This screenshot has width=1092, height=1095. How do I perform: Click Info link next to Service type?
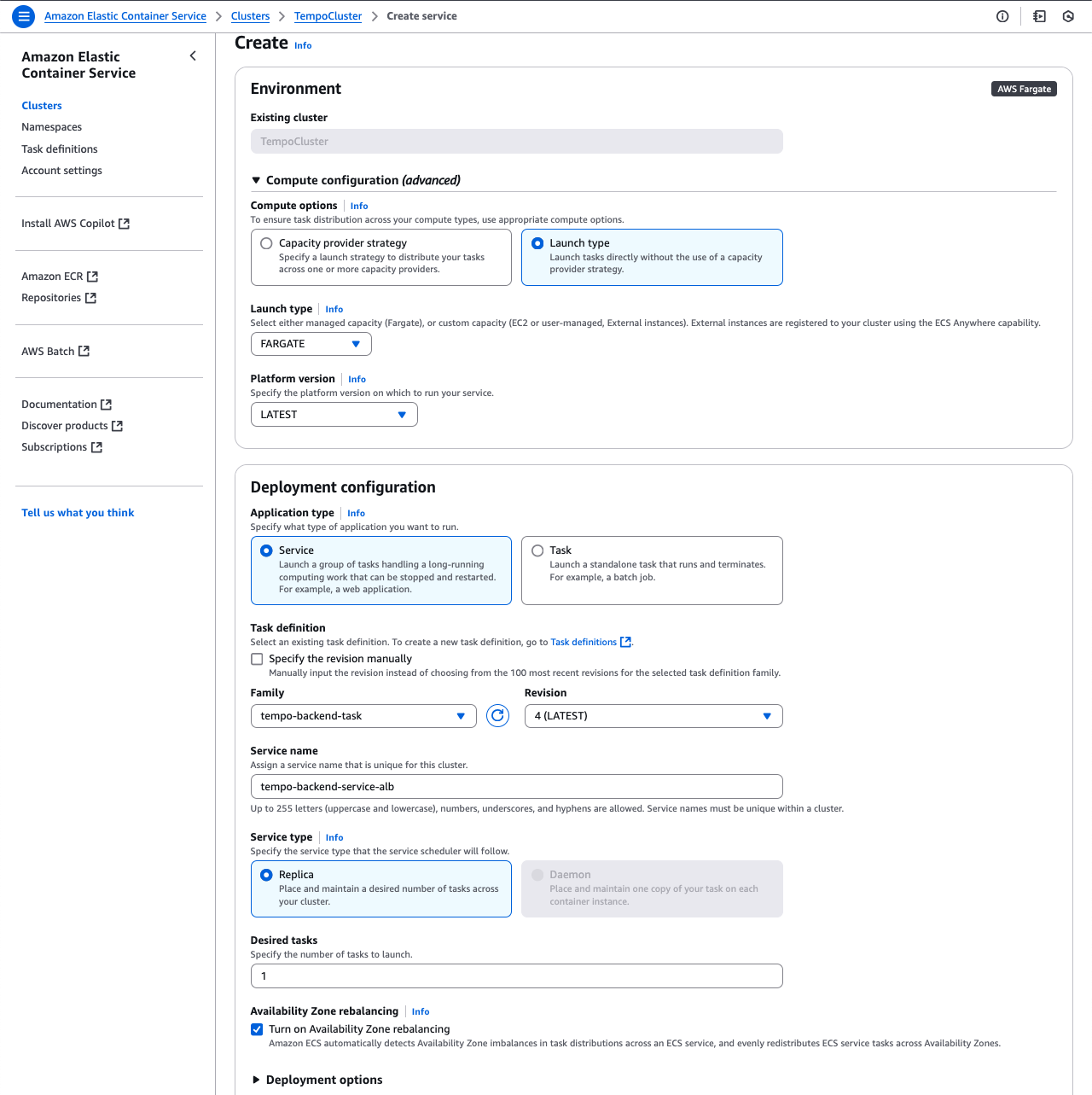pyautogui.click(x=334, y=837)
